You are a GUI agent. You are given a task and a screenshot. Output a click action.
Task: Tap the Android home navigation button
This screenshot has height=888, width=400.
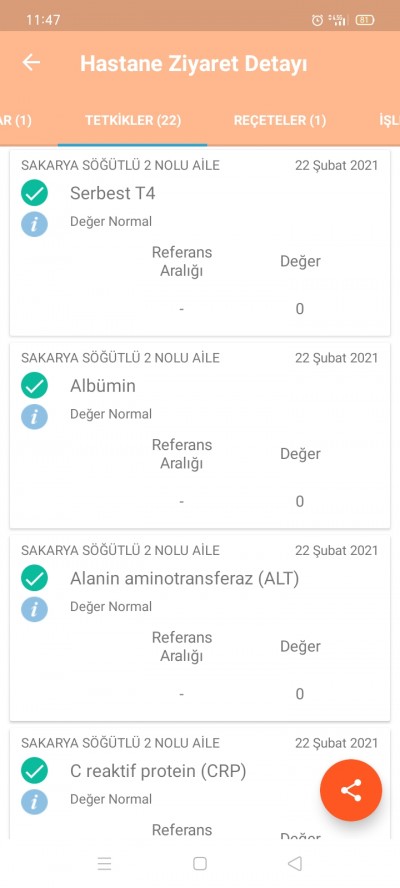(199, 863)
